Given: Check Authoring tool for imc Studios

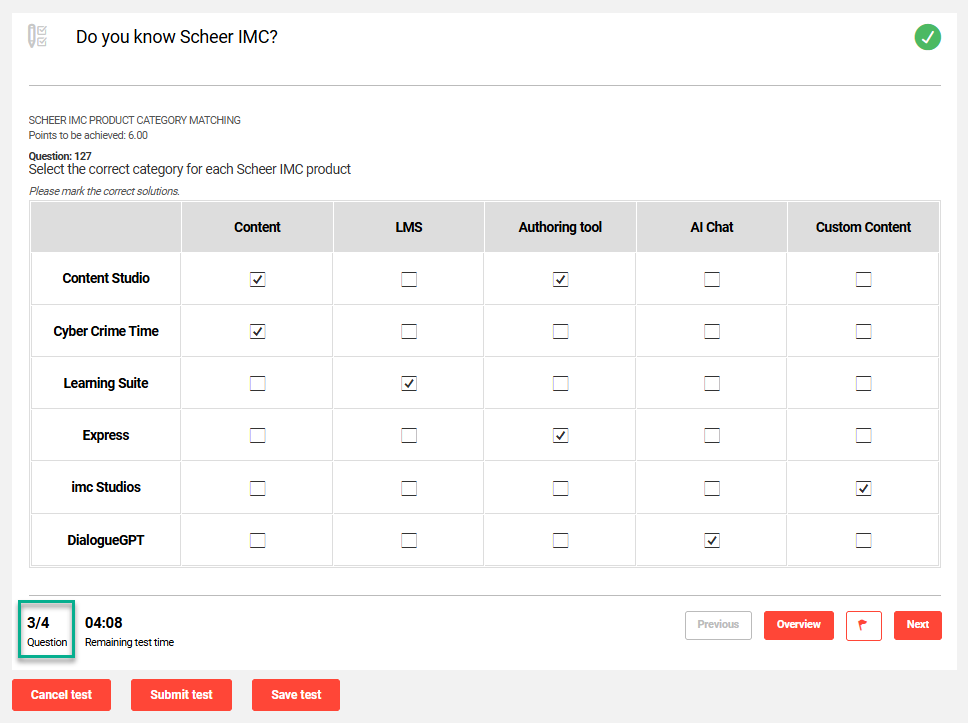Looking at the screenshot, I should pyautogui.click(x=561, y=488).
